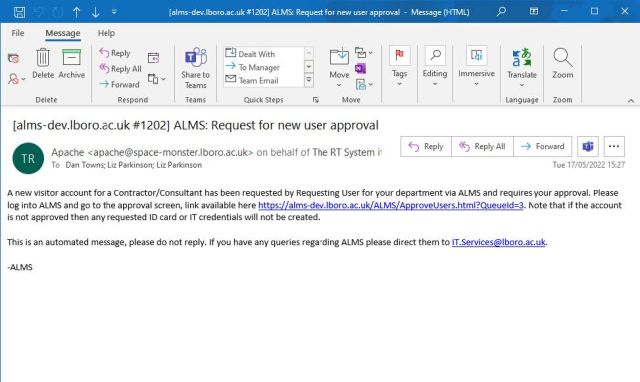Click the ribbon display options icon
The image size is (640, 382).
click(x=534, y=11)
